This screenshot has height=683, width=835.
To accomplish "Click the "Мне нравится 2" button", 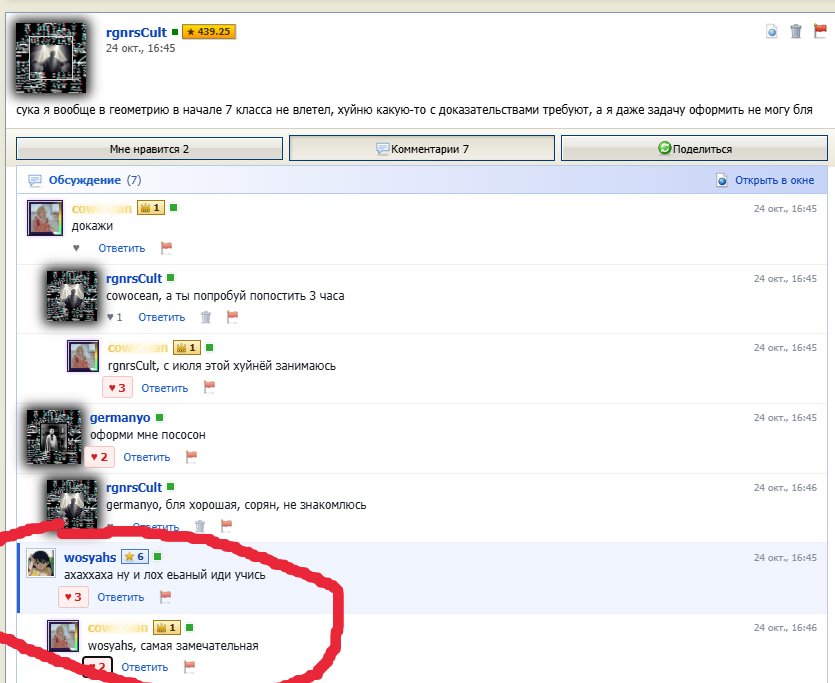I will coord(149,149).
